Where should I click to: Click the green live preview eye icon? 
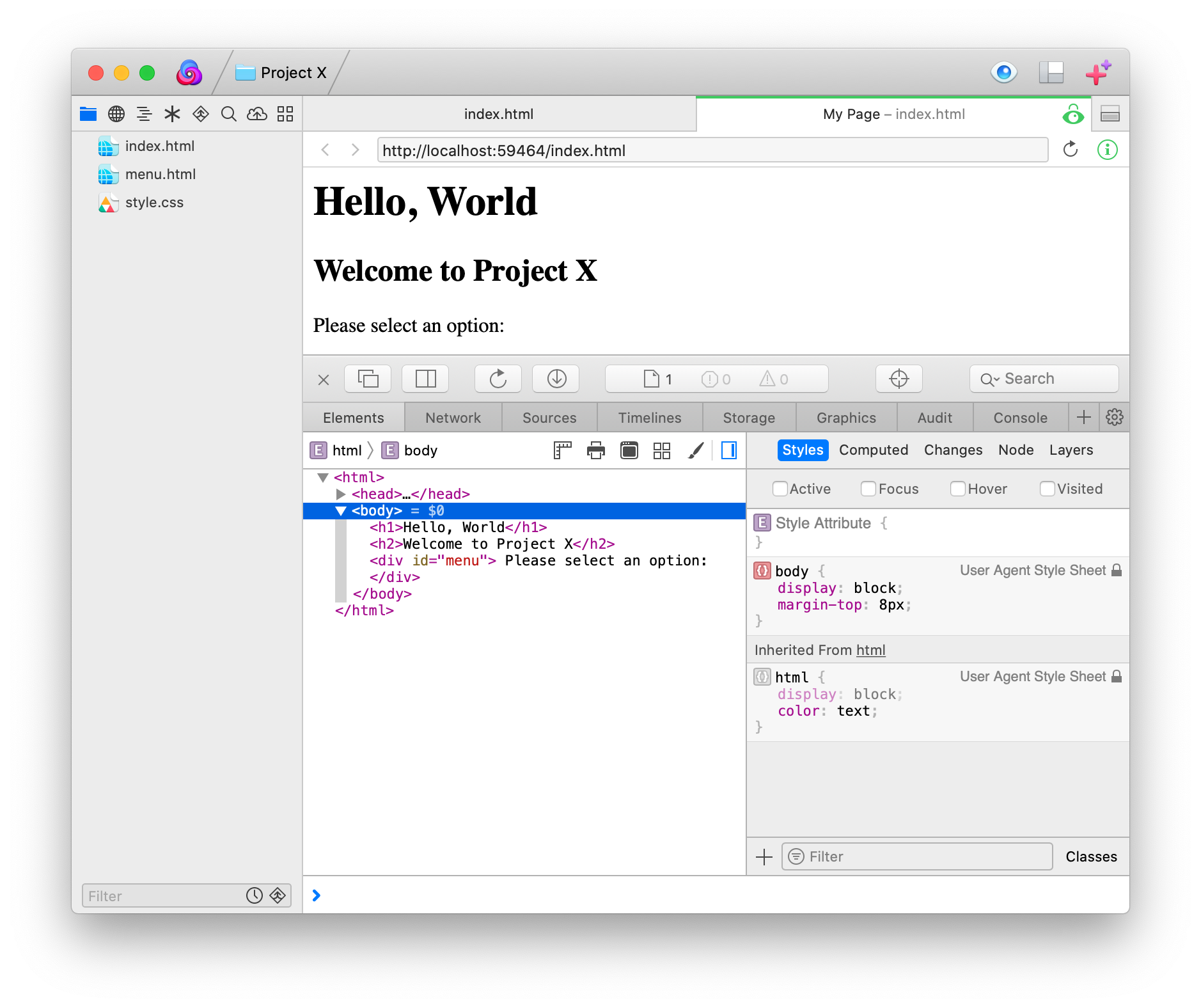1073,114
